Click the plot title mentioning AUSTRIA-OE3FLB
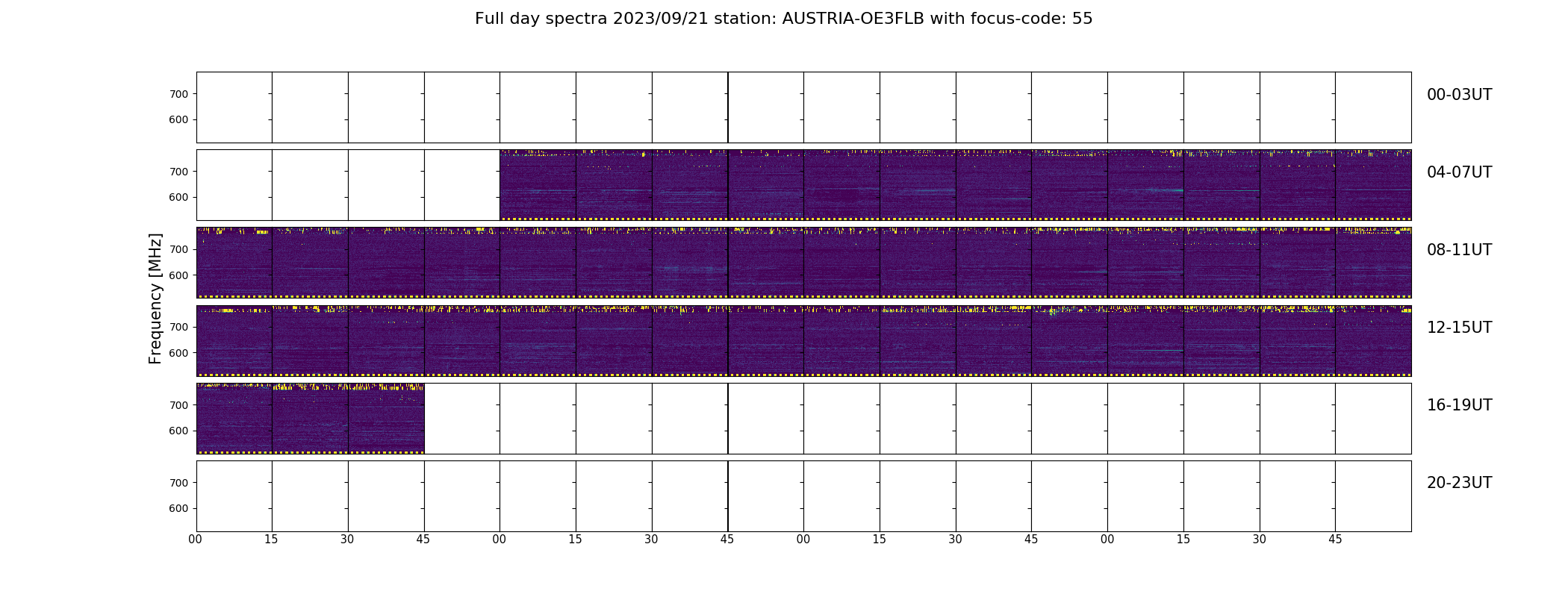 click(x=783, y=19)
